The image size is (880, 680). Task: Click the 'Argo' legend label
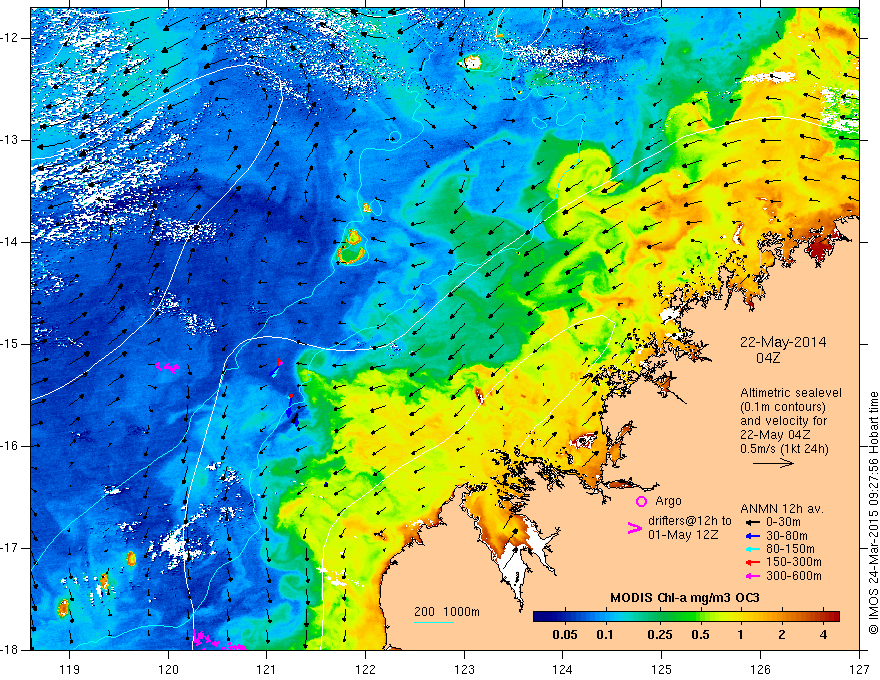pos(668,501)
